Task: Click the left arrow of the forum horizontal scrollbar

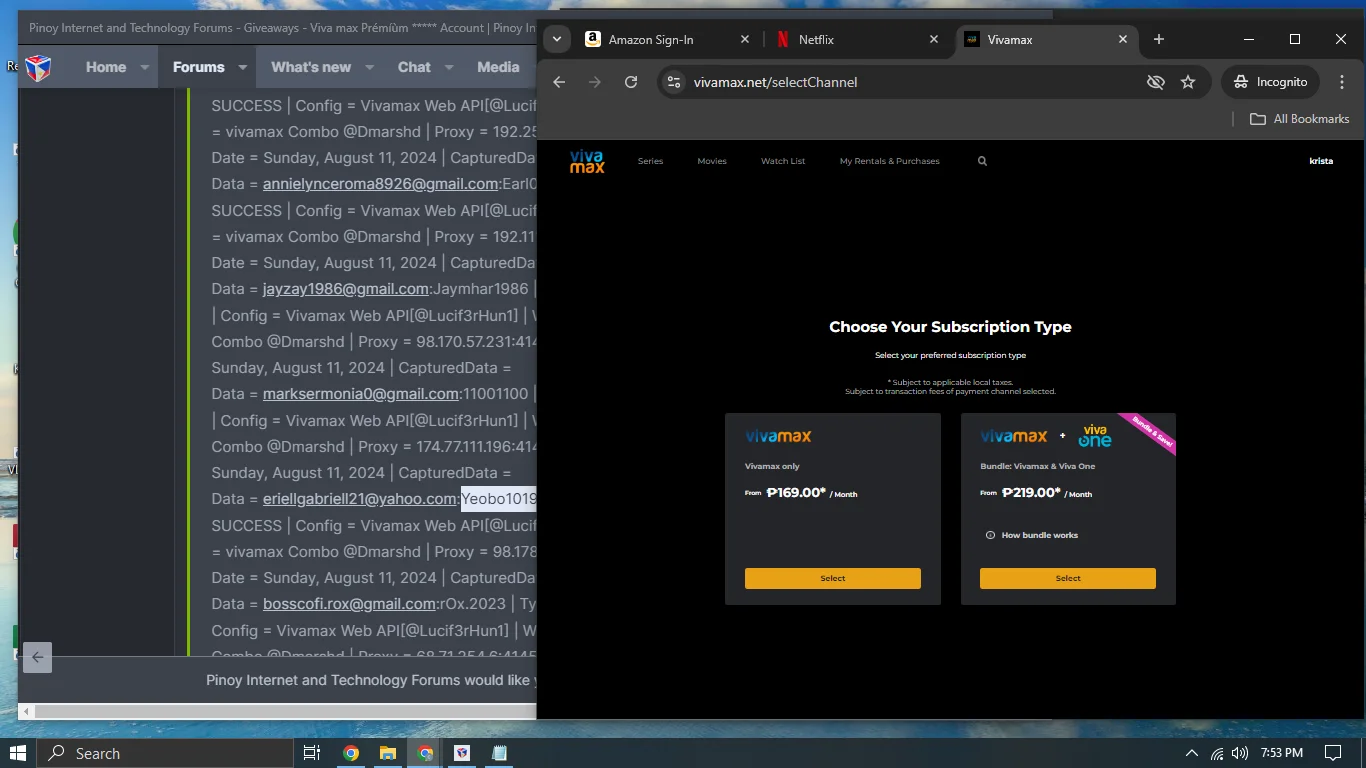Action: click(x=27, y=711)
